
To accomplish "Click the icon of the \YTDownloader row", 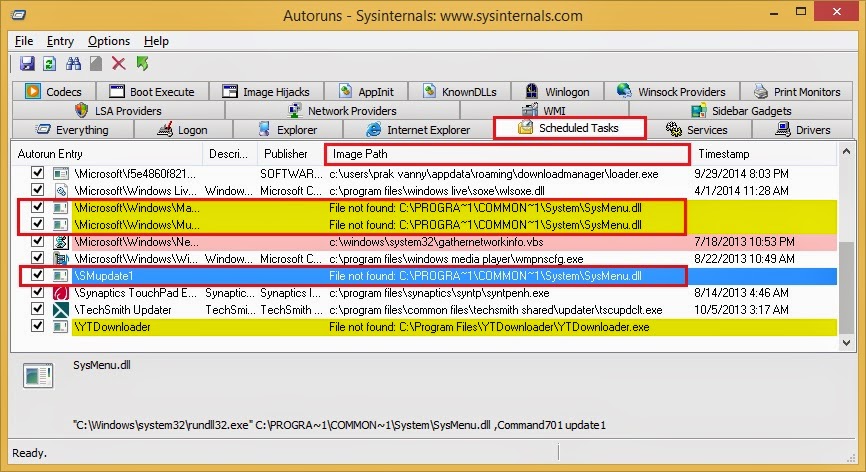I will click(61, 327).
